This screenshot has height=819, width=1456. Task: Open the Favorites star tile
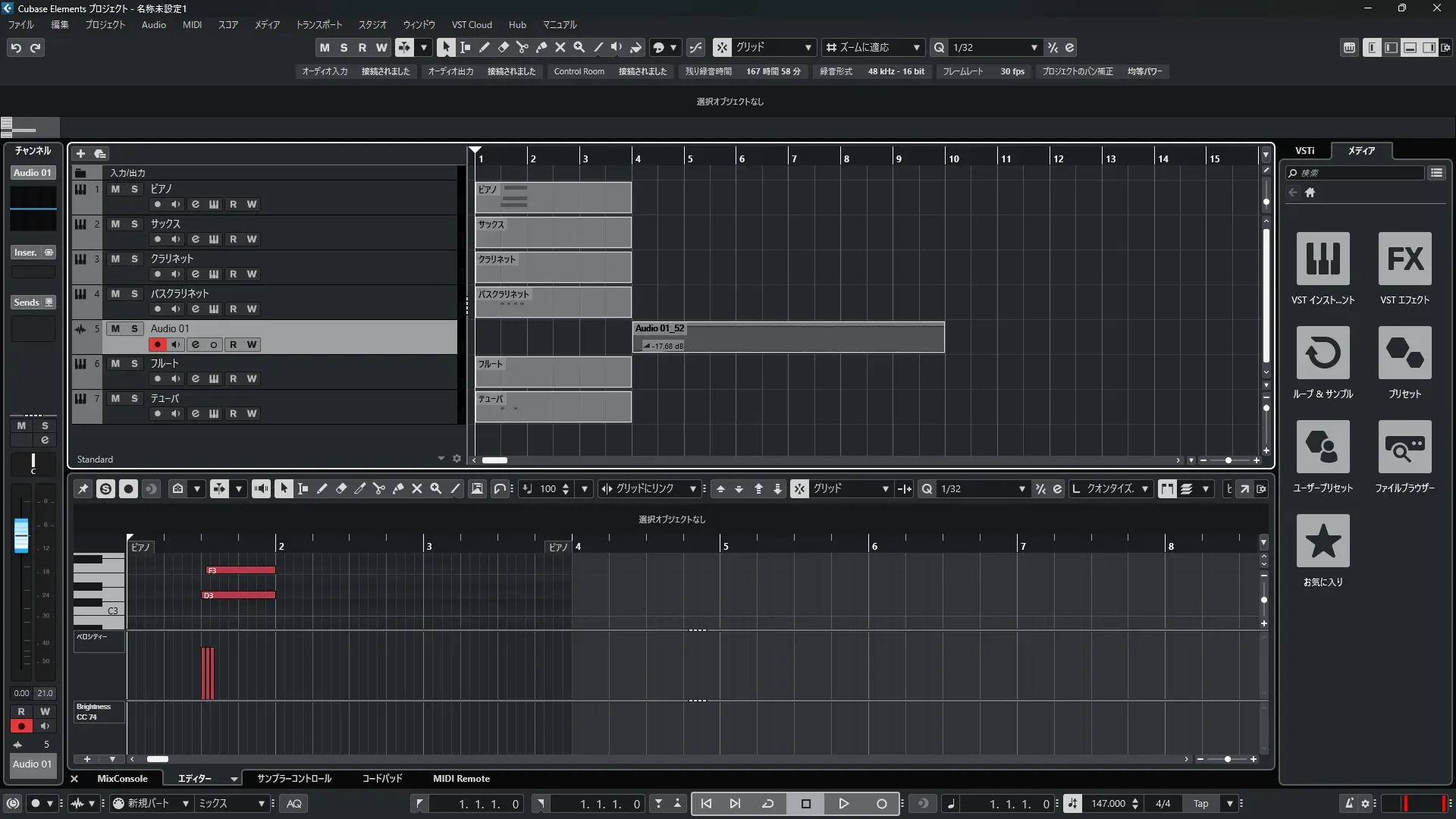1323,541
